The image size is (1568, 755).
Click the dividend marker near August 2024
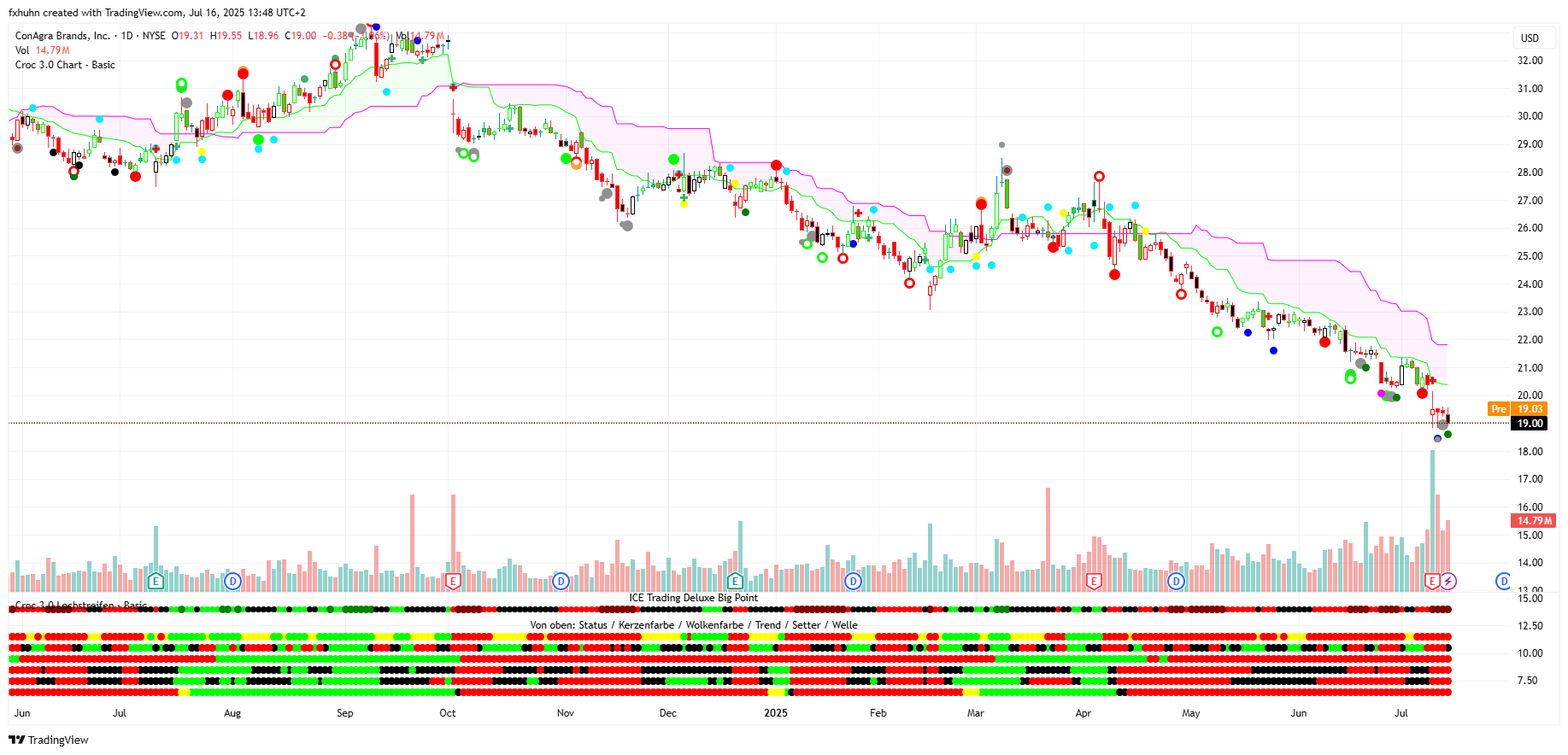pos(232,582)
